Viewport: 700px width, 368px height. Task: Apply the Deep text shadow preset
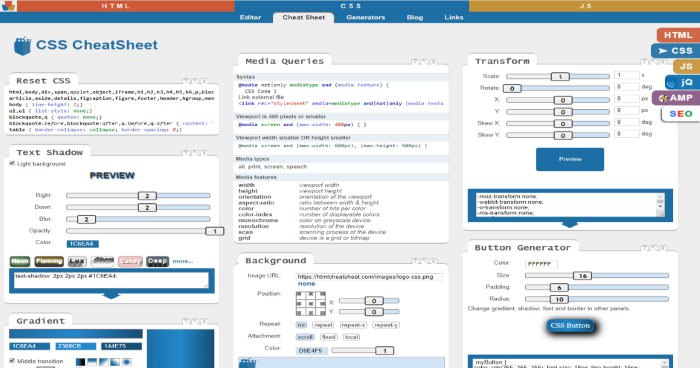click(x=158, y=261)
